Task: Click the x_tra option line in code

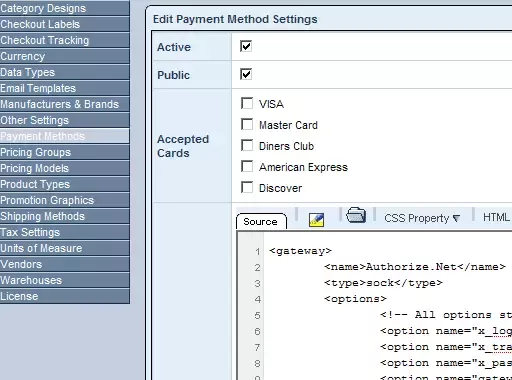Action: click(x=446, y=347)
